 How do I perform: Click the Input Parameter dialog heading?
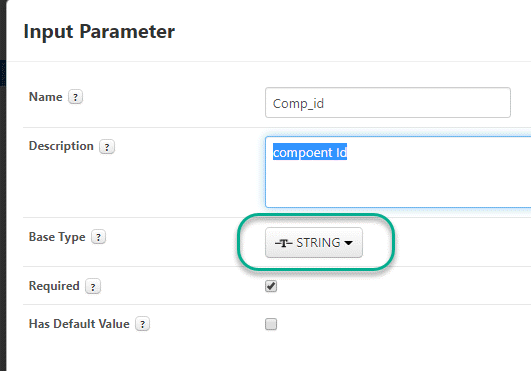[x=99, y=32]
